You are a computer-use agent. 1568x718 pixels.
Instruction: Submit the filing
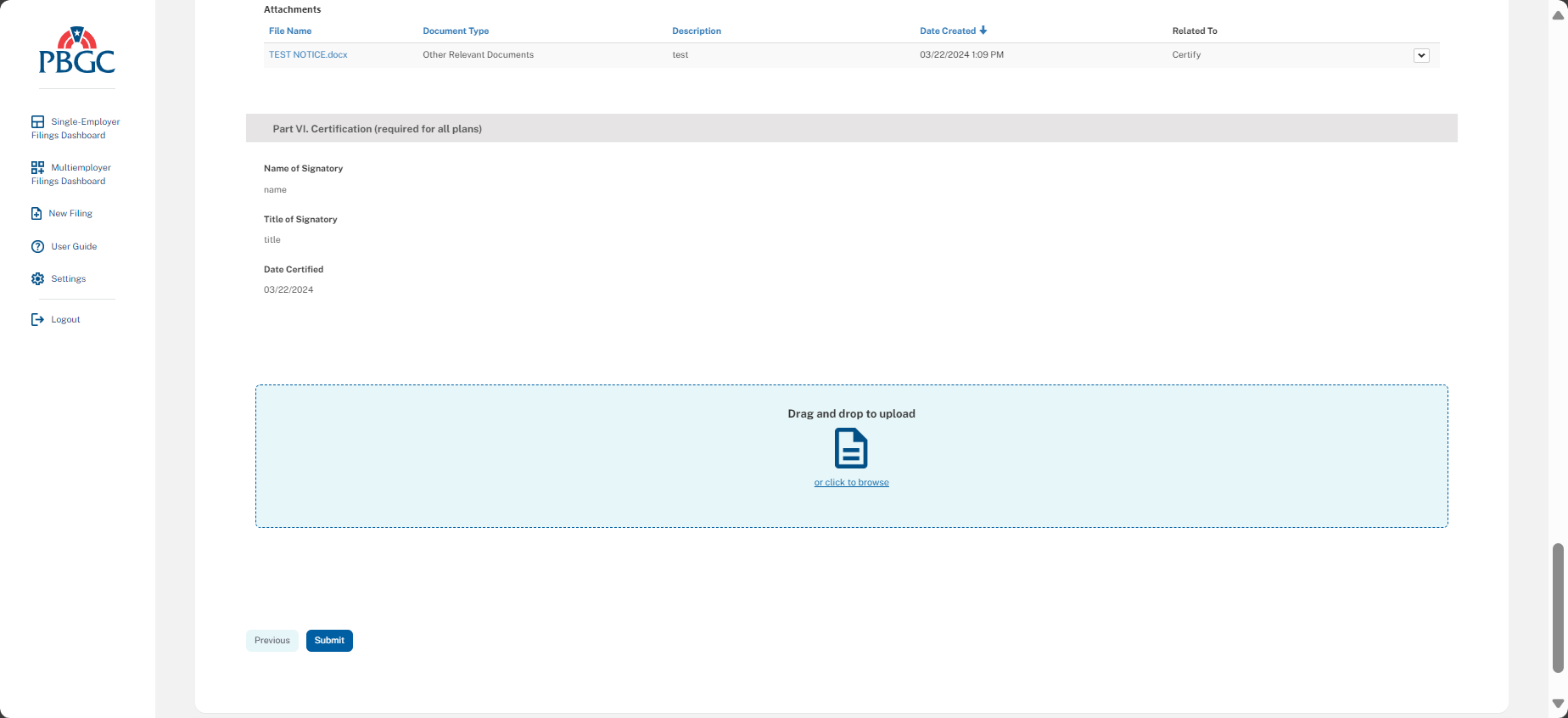click(x=329, y=641)
